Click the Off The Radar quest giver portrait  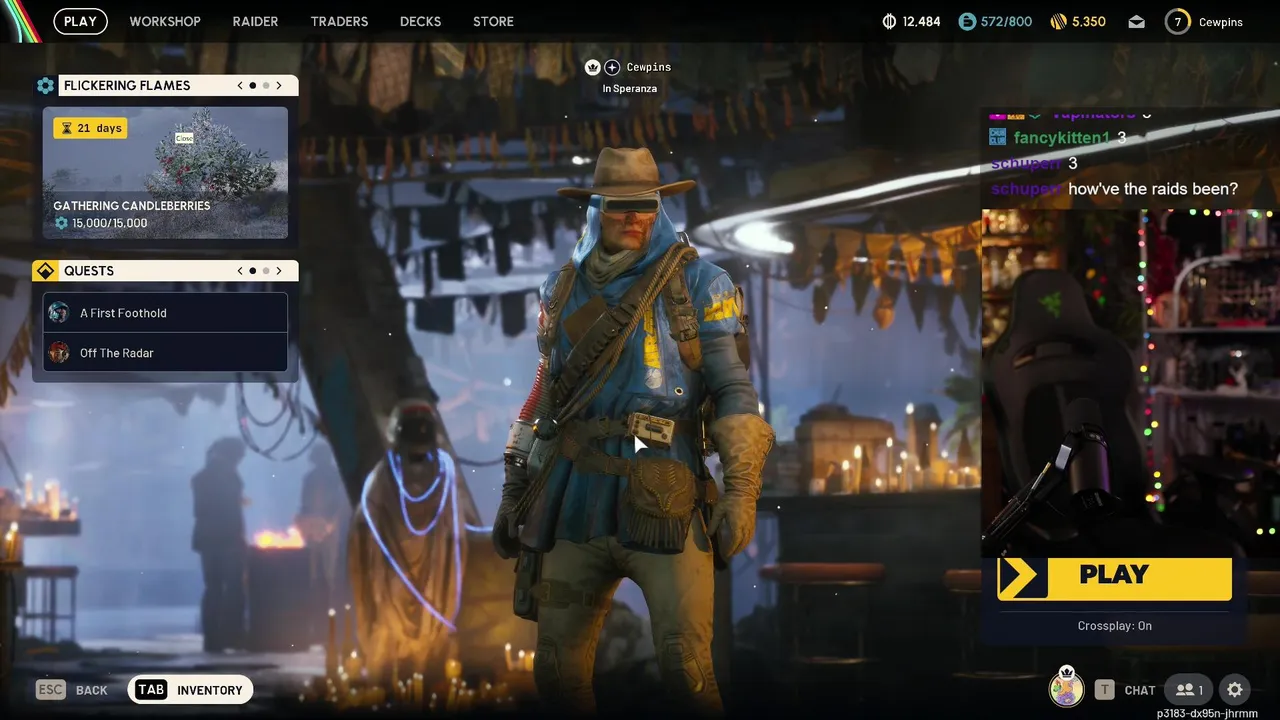pyautogui.click(x=59, y=352)
